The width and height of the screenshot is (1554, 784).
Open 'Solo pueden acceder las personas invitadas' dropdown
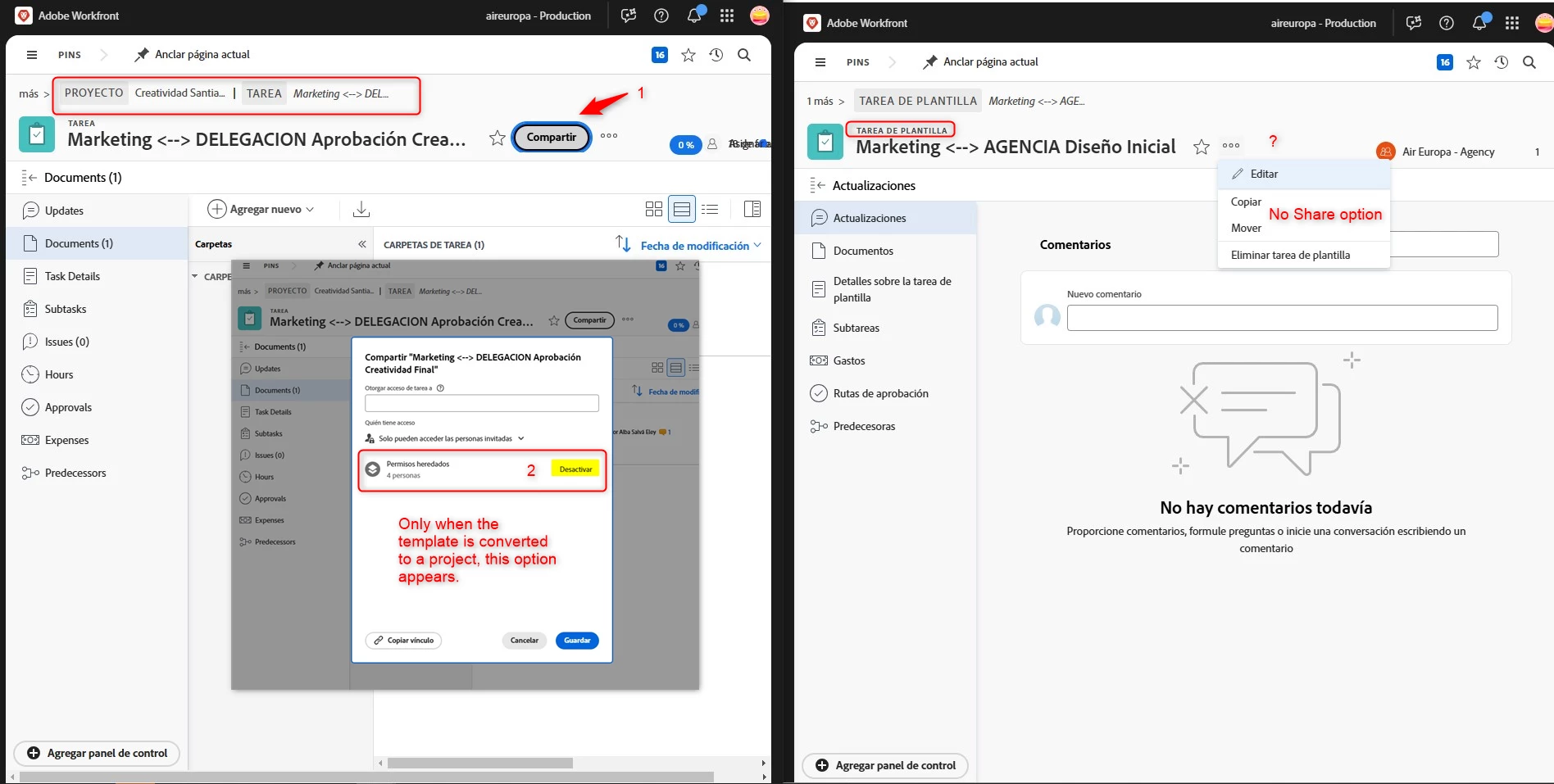pos(452,438)
